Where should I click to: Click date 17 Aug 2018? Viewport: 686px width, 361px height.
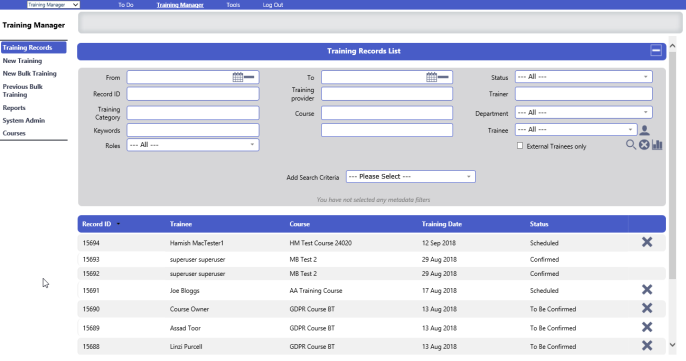(x=439, y=291)
